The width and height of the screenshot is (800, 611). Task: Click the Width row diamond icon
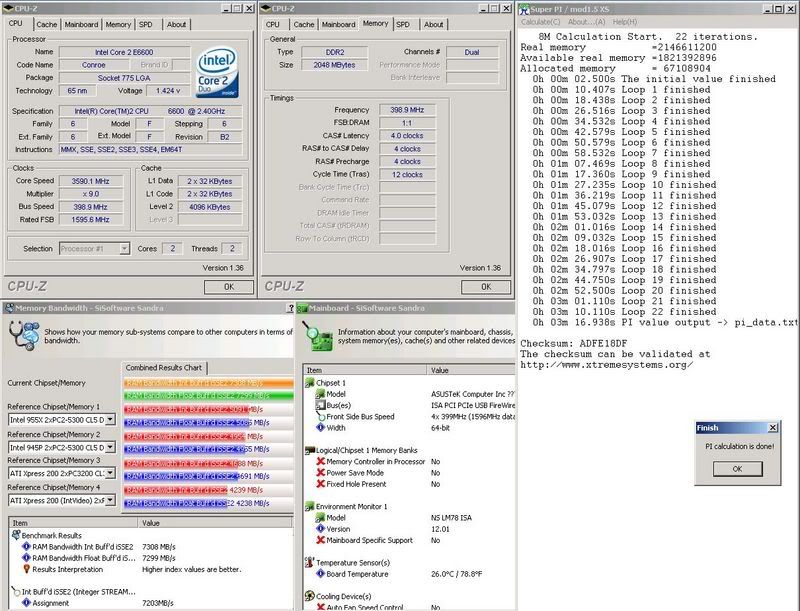point(320,427)
